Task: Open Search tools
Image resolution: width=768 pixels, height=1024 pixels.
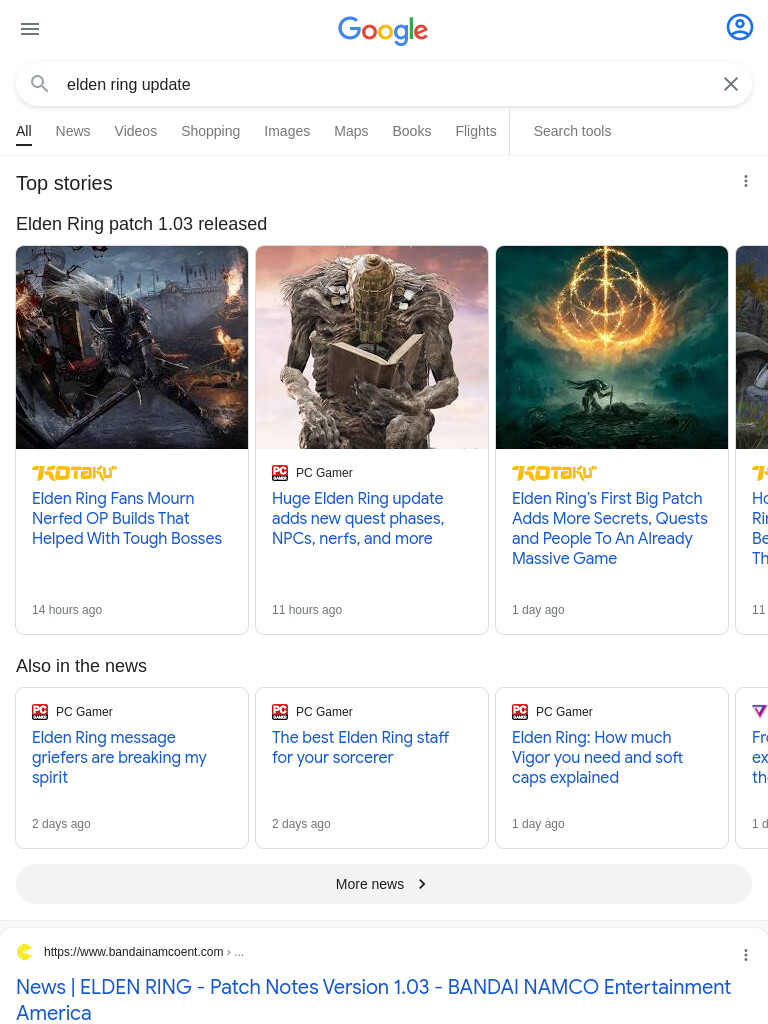Action: (x=572, y=131)
